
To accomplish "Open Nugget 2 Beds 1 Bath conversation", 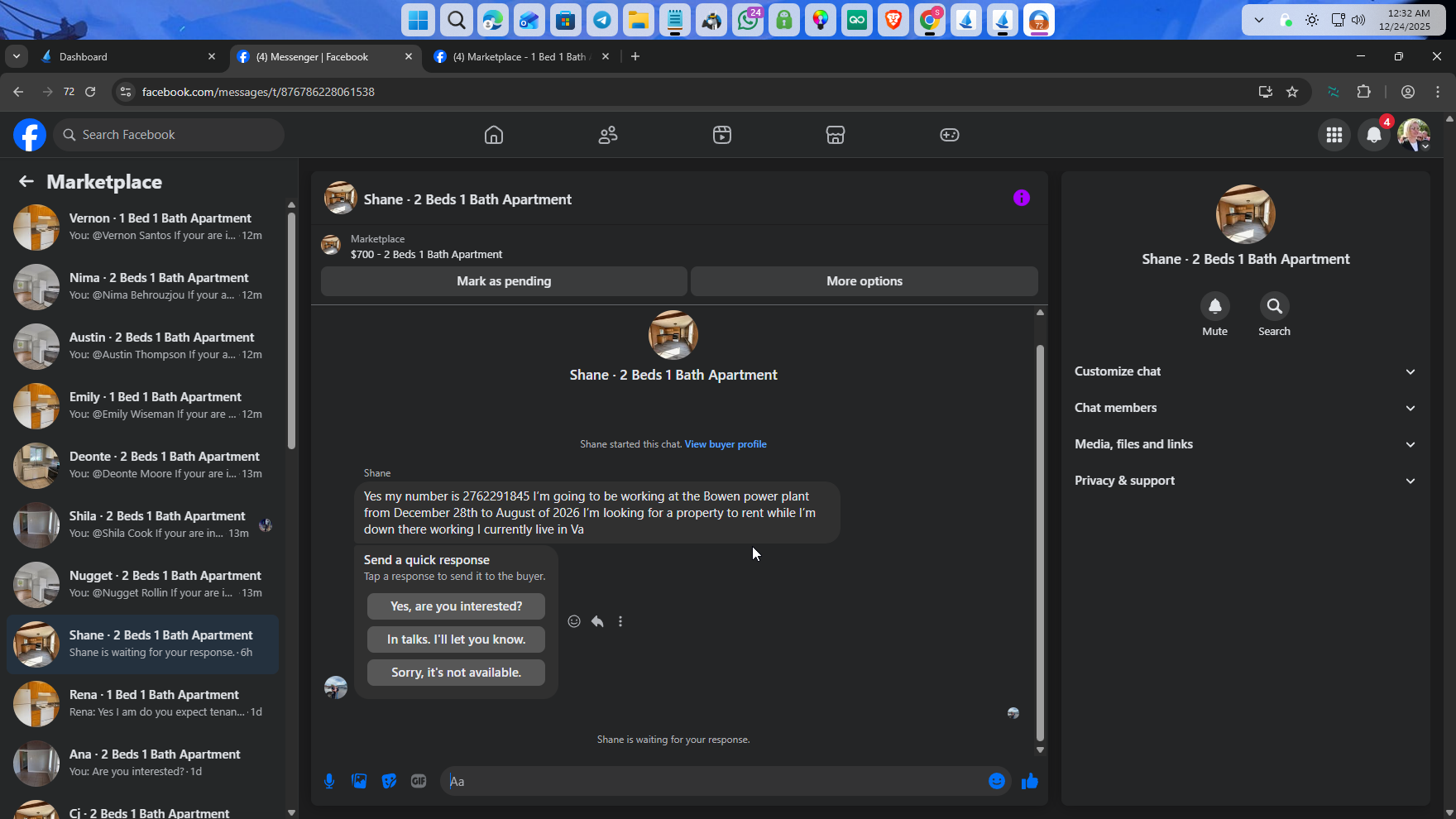I will pos(142,584).
